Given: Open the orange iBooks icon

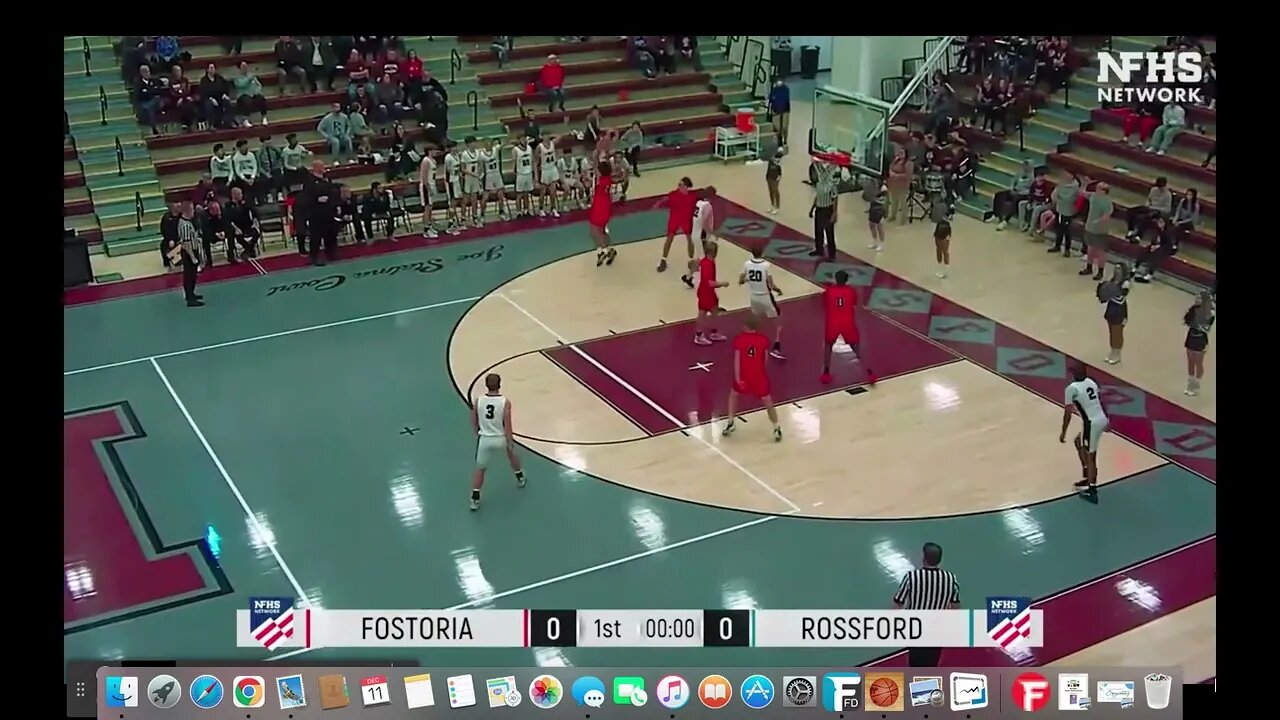Looking at the screenshot, I should 714,691.
